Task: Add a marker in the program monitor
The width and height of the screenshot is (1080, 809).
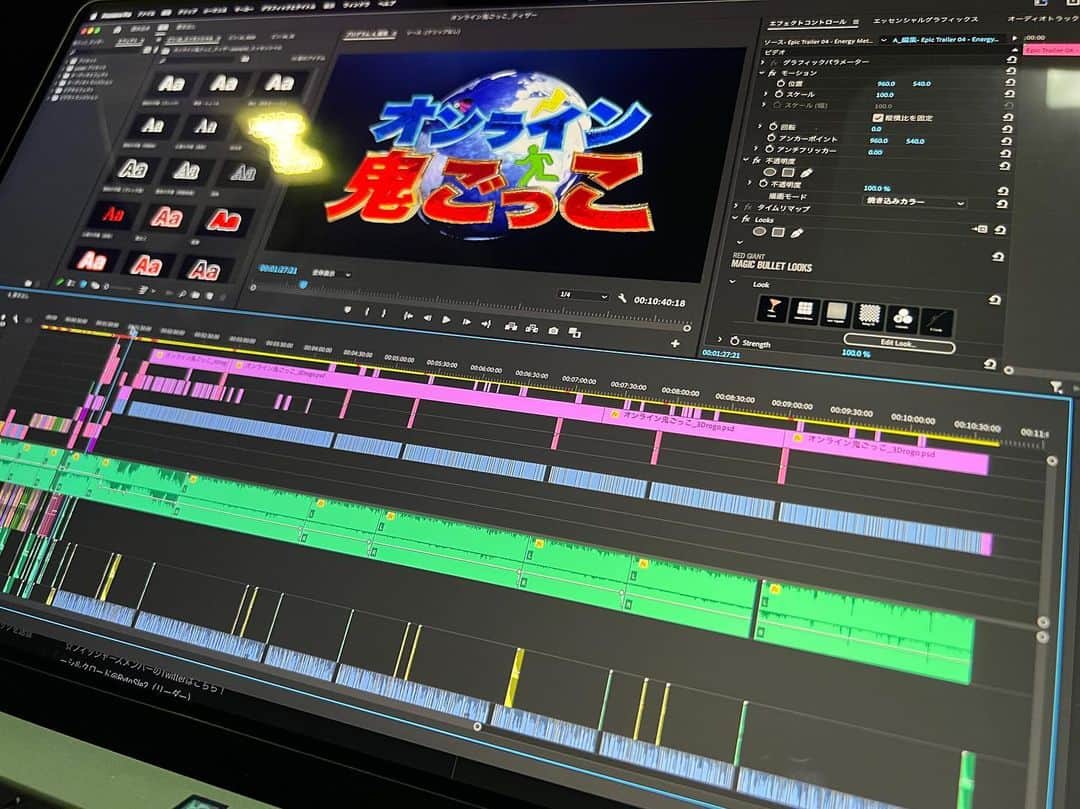Action: [x=348, y=311]
